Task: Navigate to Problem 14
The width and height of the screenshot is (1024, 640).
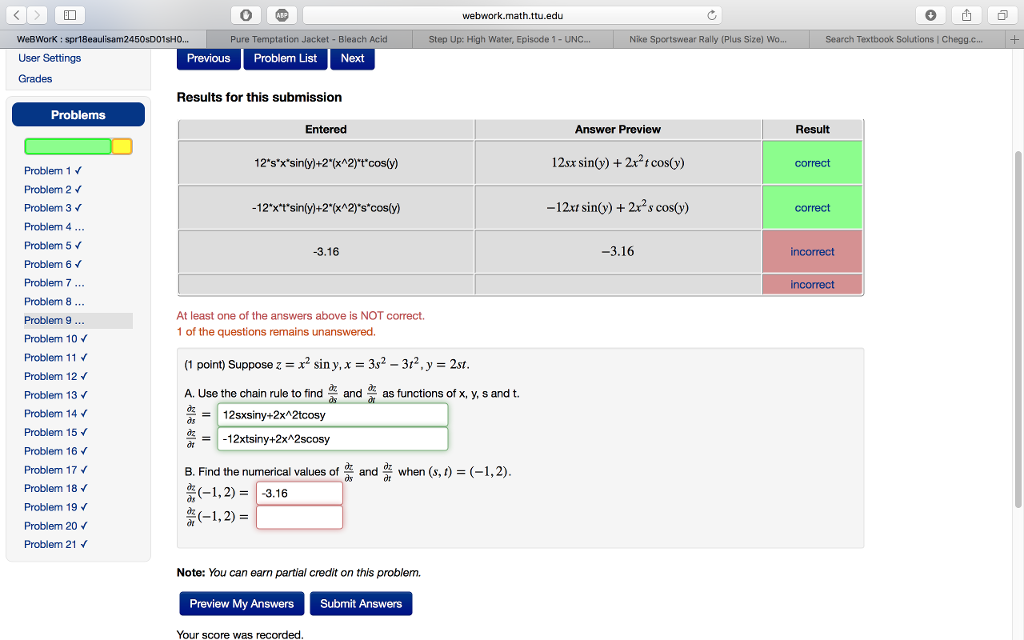Action: point(52,413)
